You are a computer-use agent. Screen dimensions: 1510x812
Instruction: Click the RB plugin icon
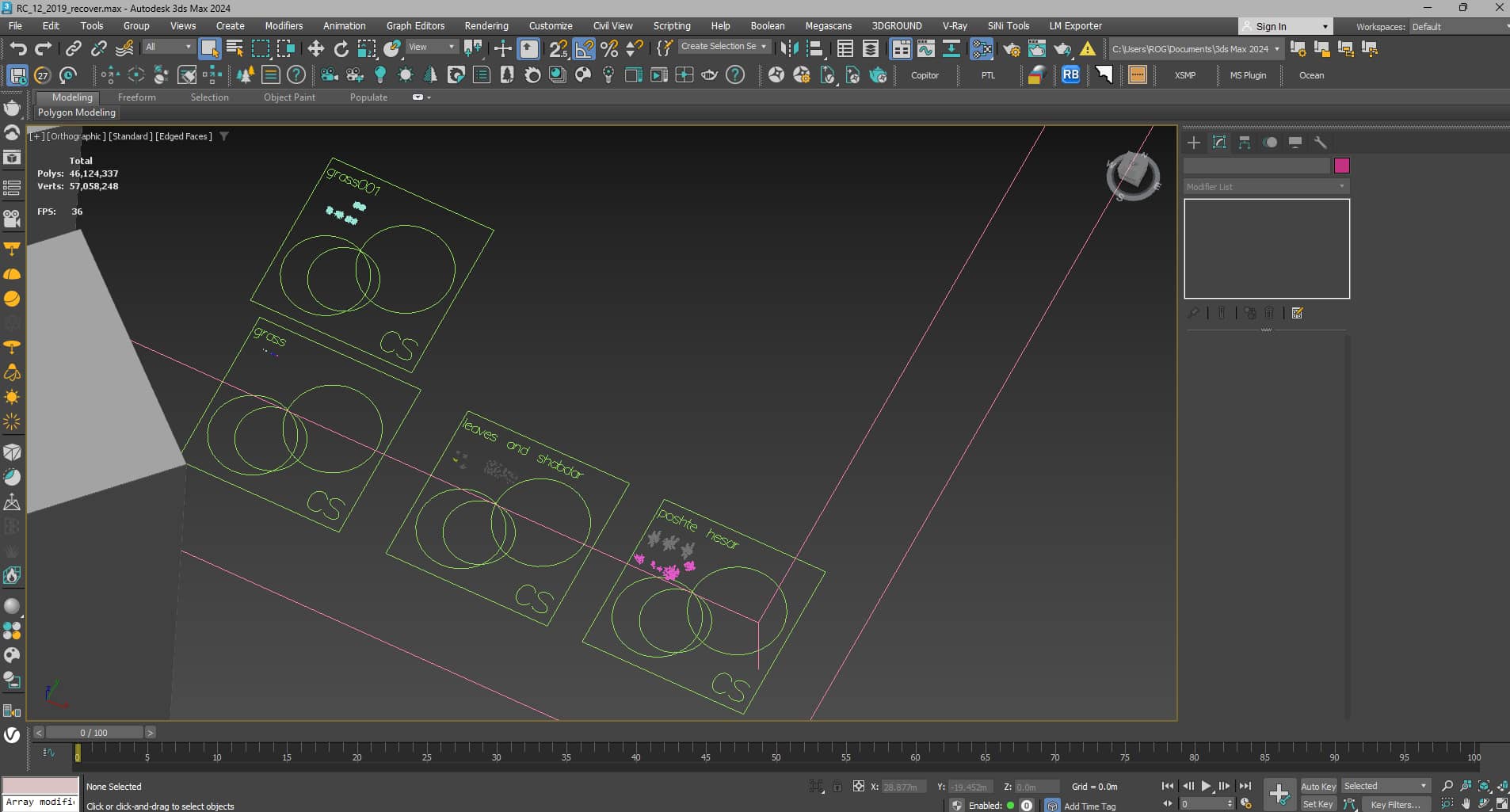coord(1070,75)
